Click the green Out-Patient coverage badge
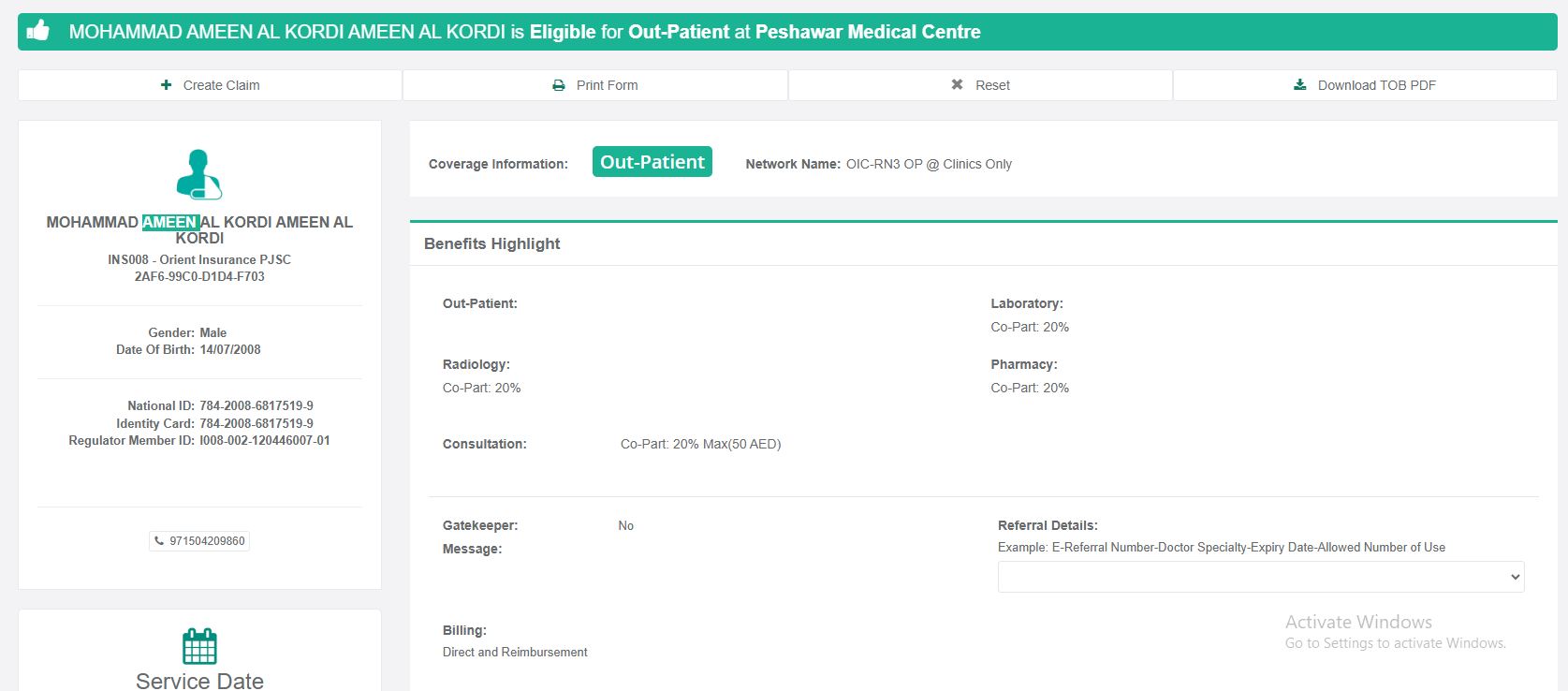 652,162
